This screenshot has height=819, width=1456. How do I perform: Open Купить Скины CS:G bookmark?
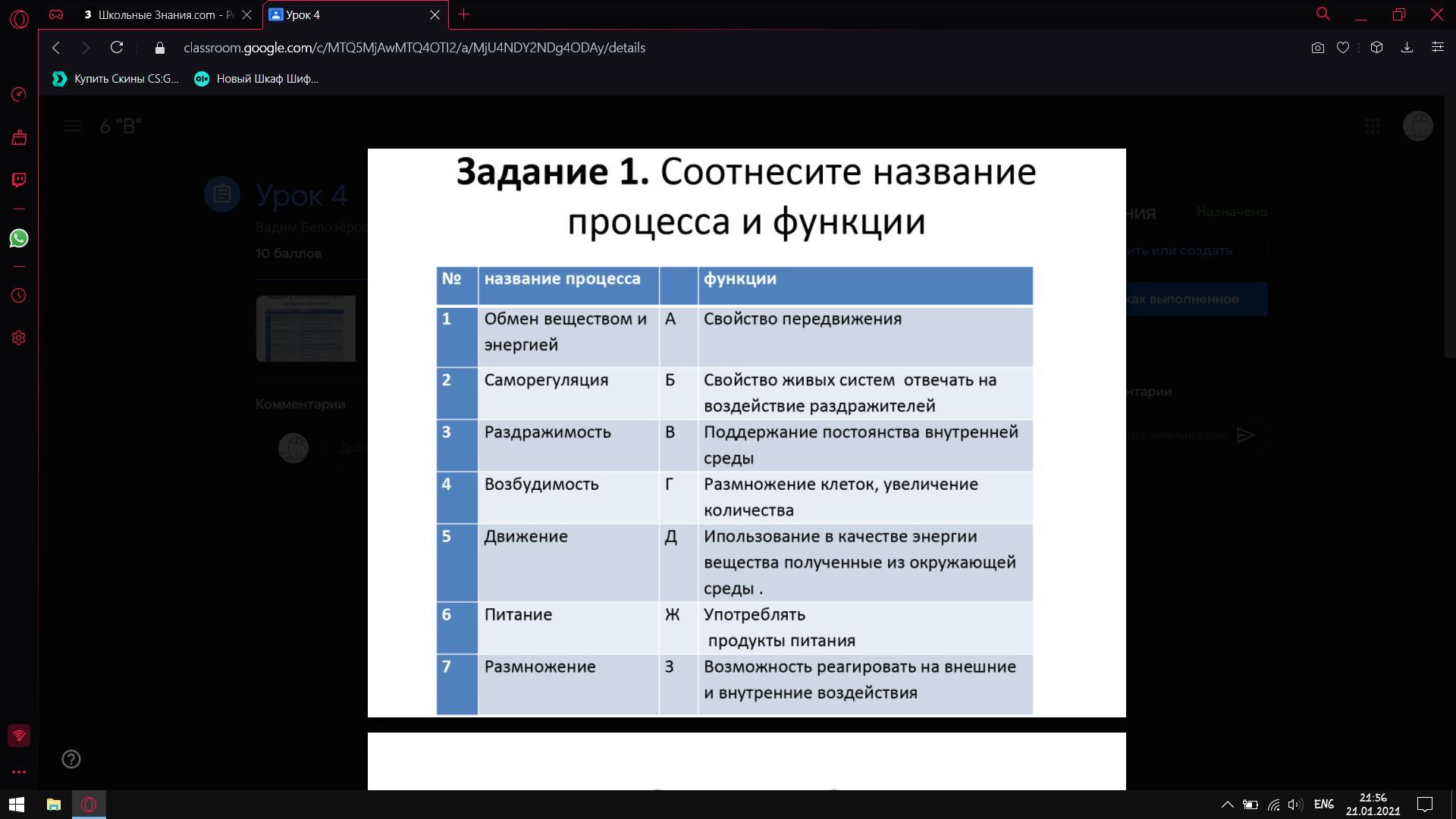[x=116, y=79]
